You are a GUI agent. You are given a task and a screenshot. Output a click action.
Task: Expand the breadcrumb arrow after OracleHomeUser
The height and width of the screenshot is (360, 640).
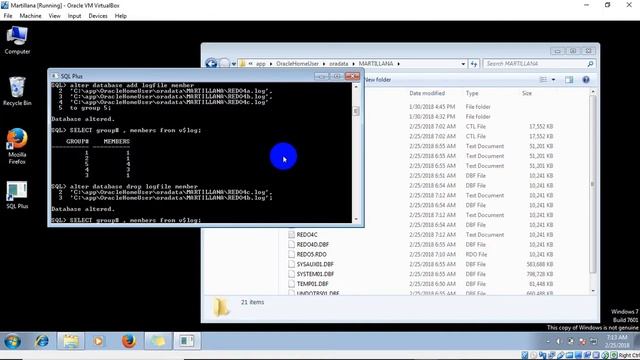[x=324, y=64]
